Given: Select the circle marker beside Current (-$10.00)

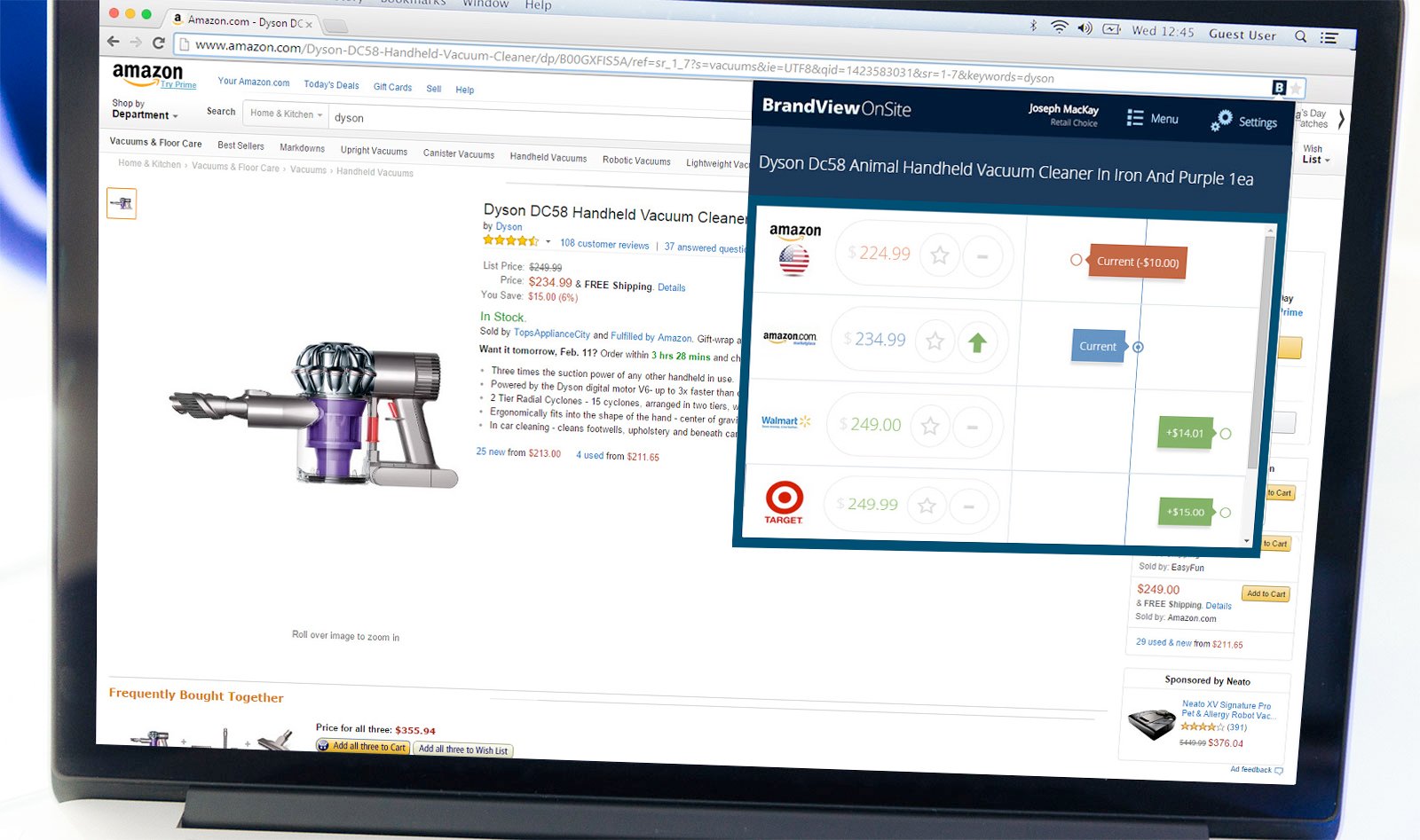Looking at the screenshot, I should click(1076, 260).
